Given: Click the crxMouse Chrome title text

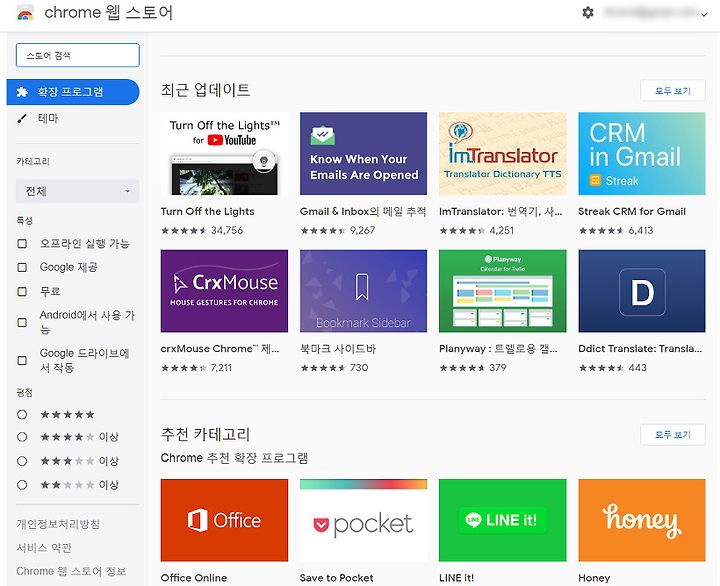Looking at the screenshot, I should click(220, 349).
